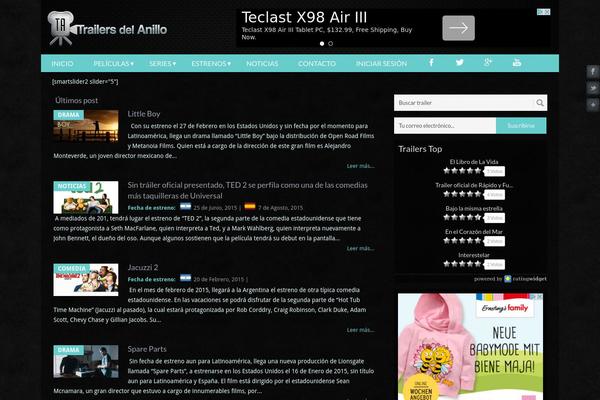600x400 pixels.
Task: Open the Ernsting's family baby fashion ad
Action: [470, 347]
